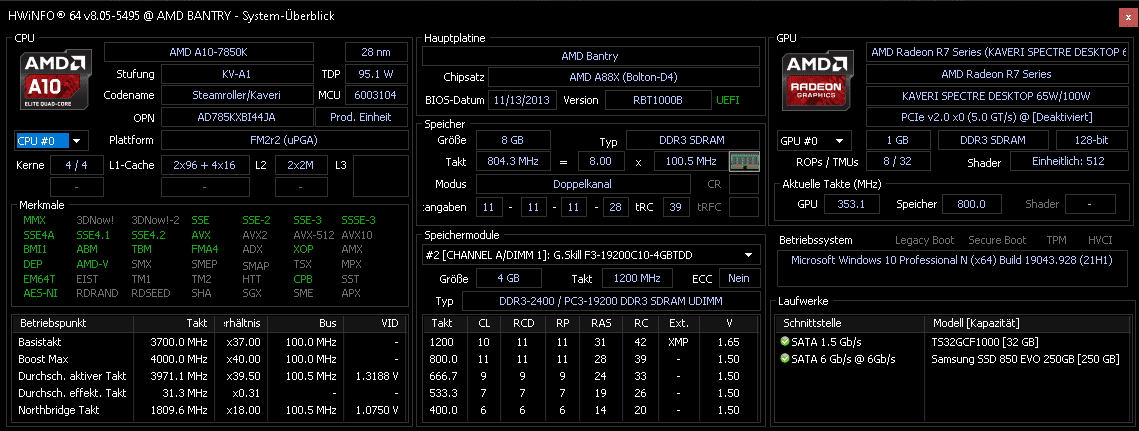
Task: Click the memory clock 804.3 MHz field
Action: coord(513,161)
